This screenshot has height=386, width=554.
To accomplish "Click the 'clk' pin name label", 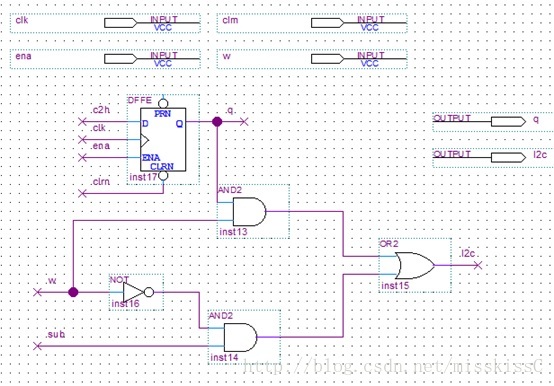I will click(22, 20).
